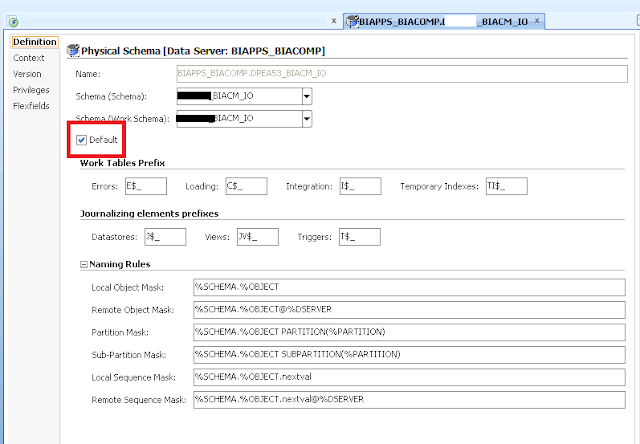The width and height of the screenshot is (640, 444).
Task: Click the Temporary Indexes prefix field
Action: coord(507,186)
